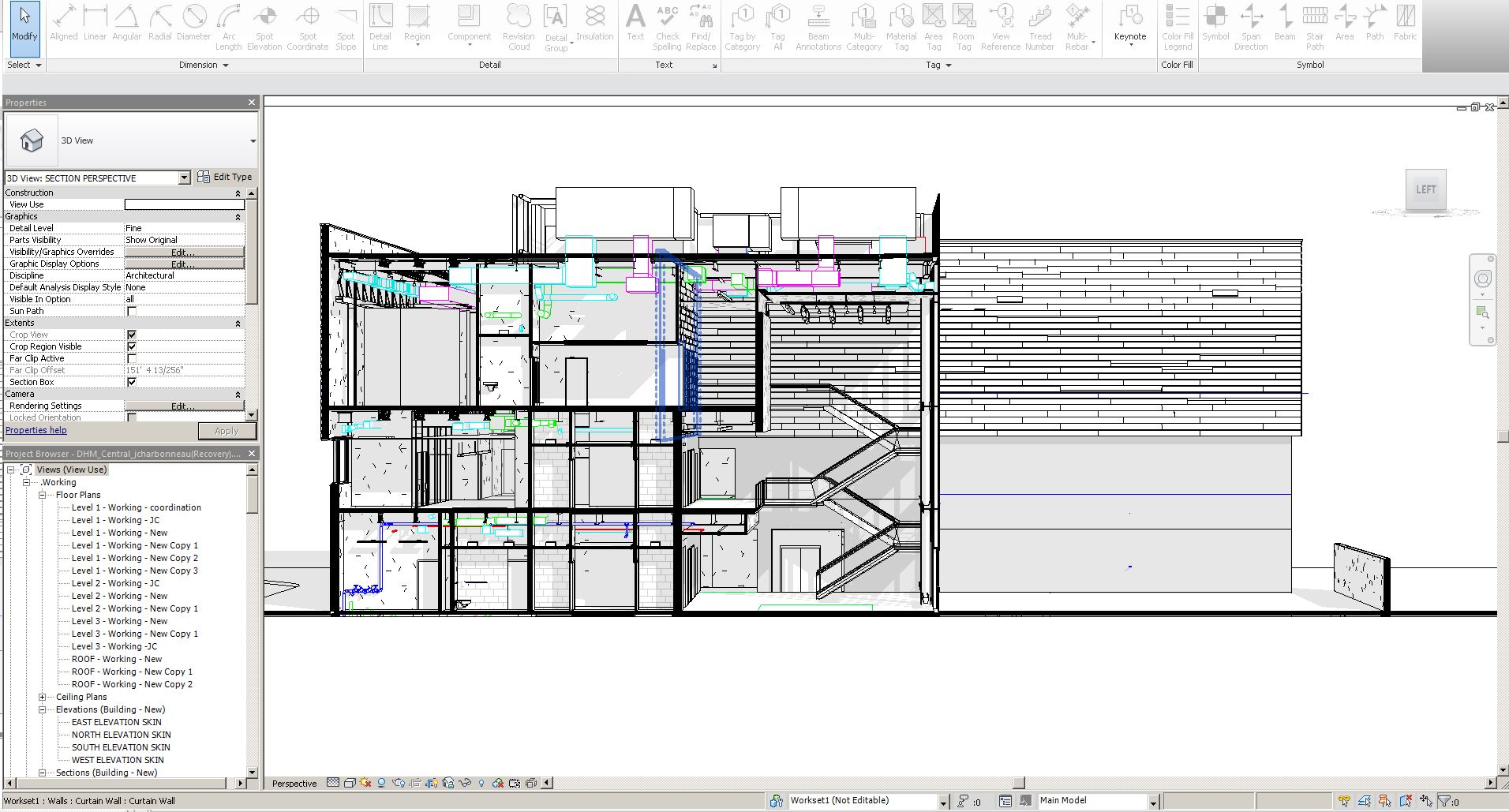
Task: Toggle the Sun Path checkbox
Action: point(132,311)
